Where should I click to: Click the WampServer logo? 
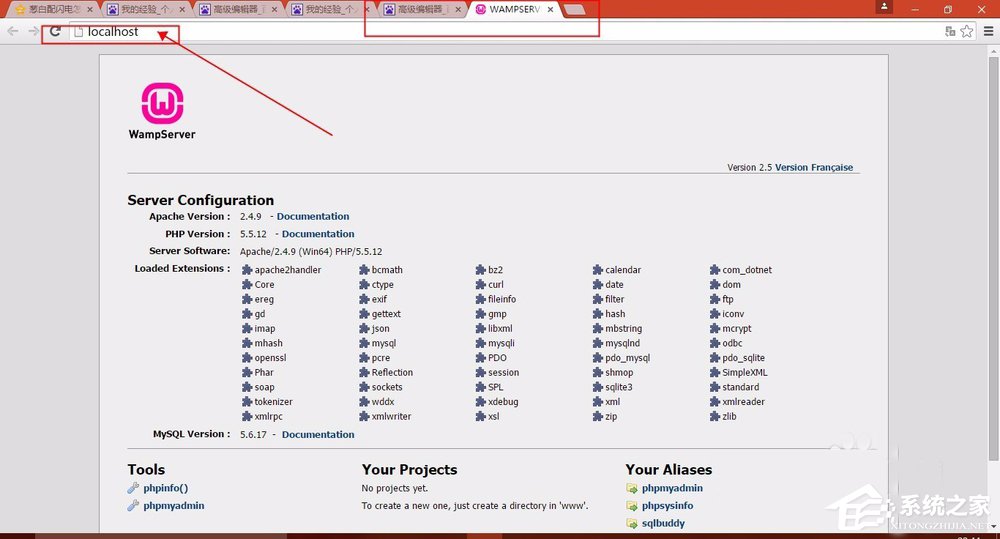tap(162, 104)
